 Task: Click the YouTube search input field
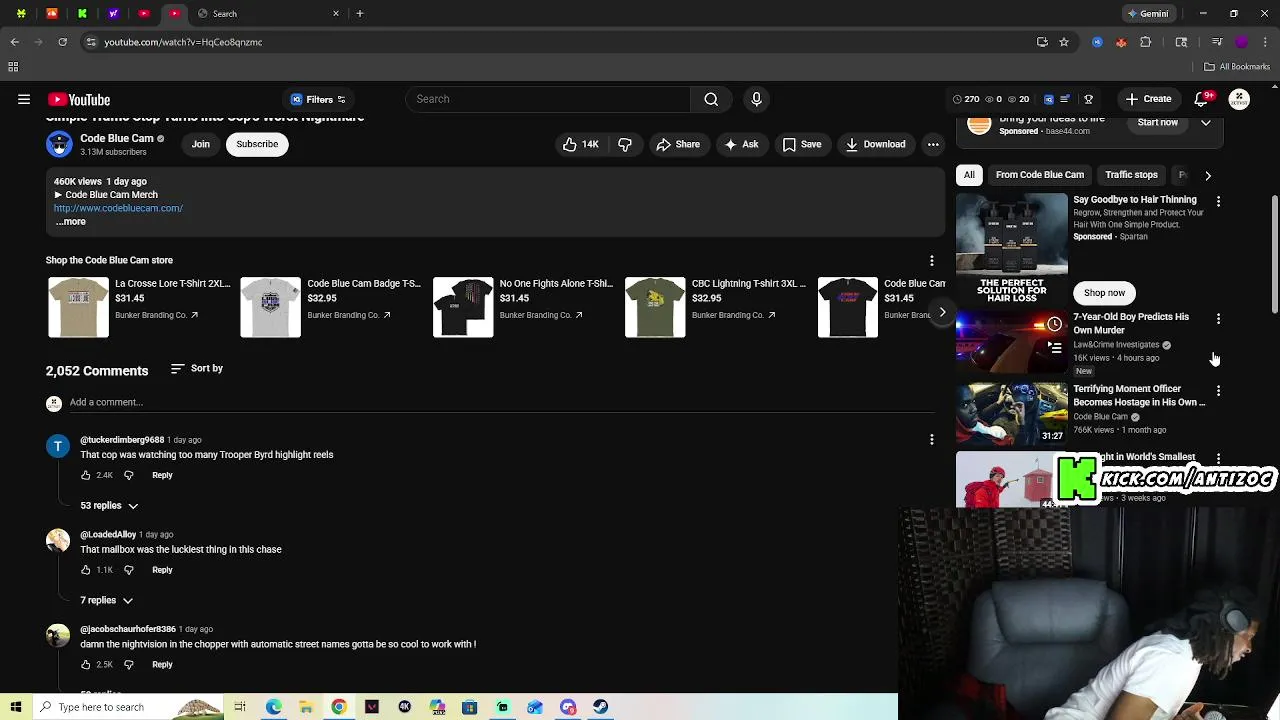coord(548,99)
